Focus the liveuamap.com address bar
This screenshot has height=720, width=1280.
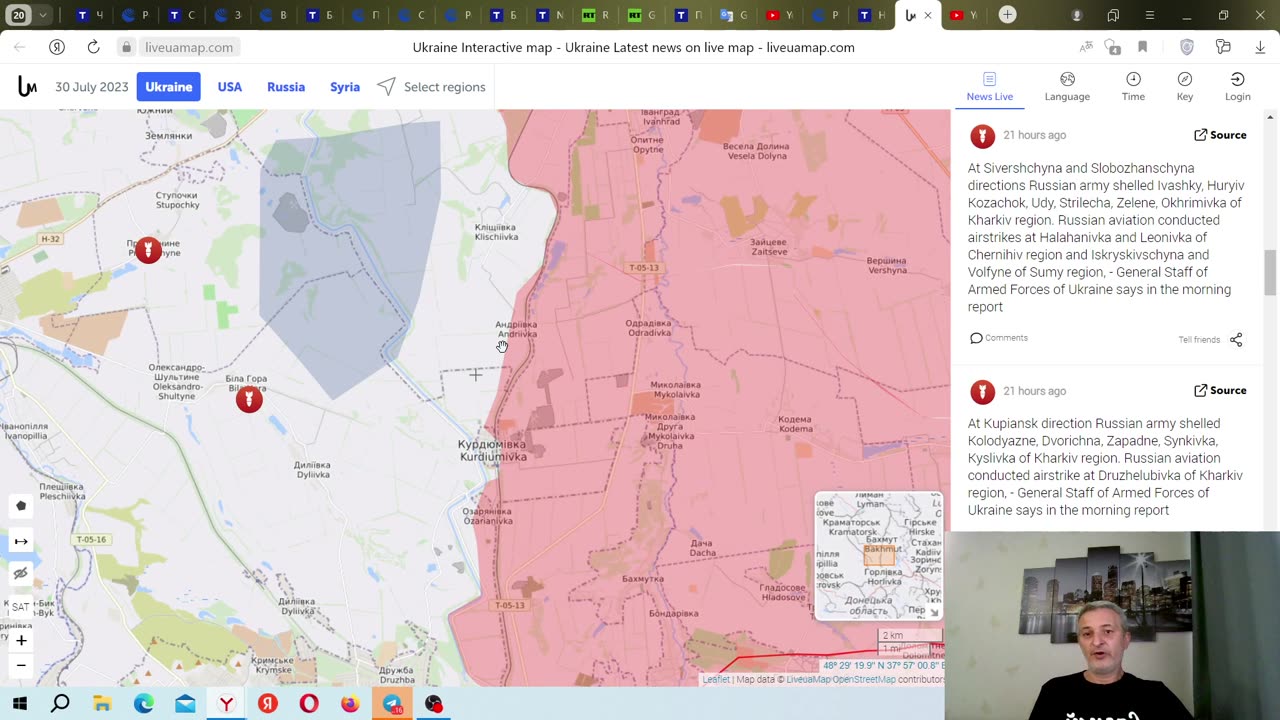(x=189, y=47)
